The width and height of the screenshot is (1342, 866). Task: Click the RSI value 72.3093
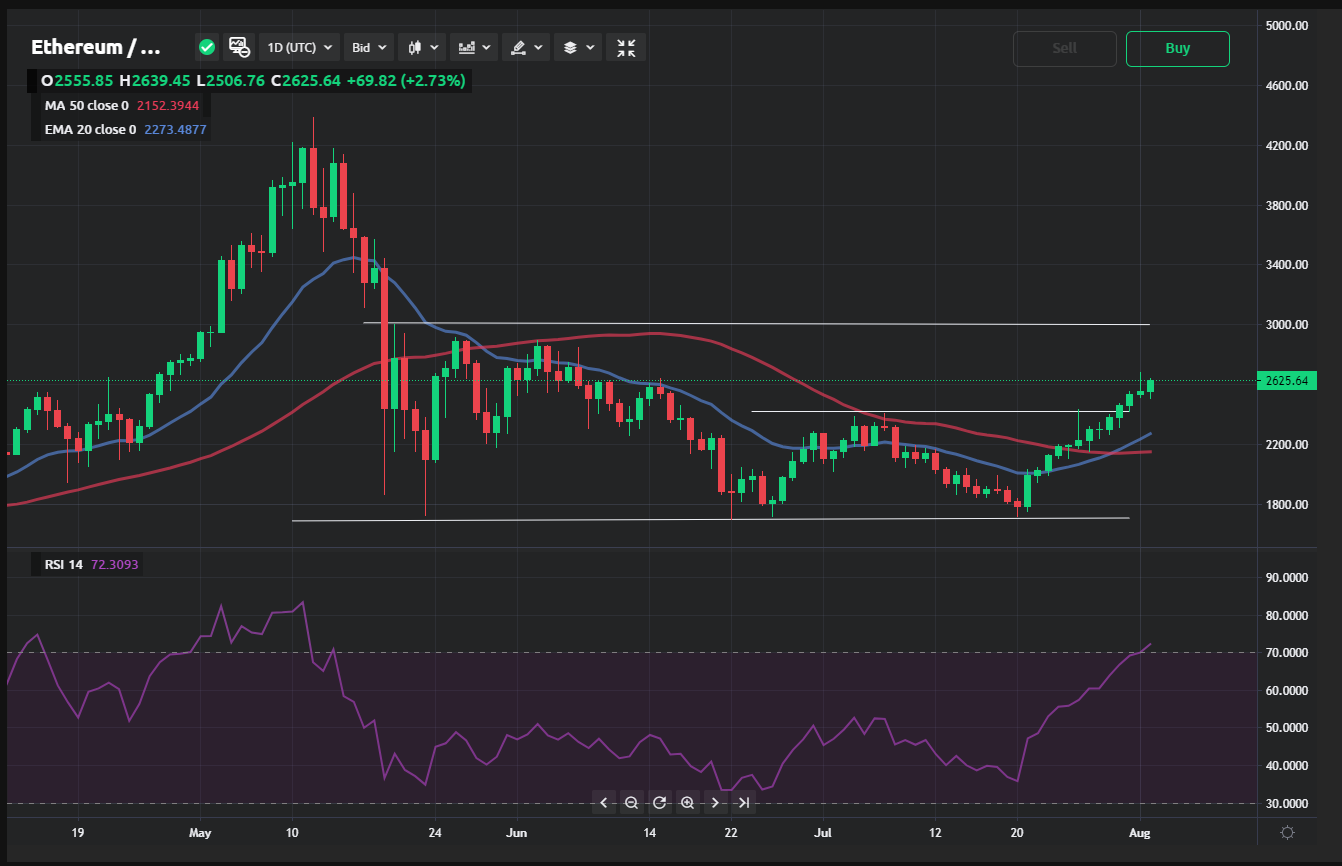coord(114,565)
